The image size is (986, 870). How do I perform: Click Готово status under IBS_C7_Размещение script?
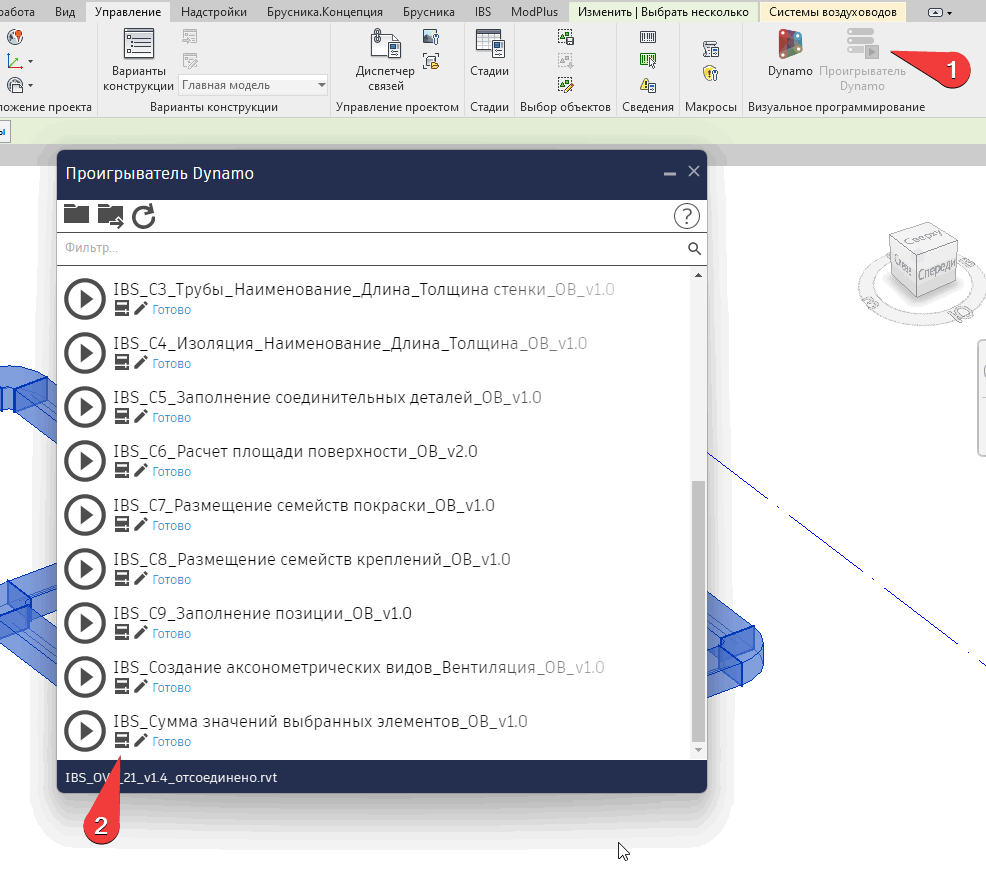172,526
